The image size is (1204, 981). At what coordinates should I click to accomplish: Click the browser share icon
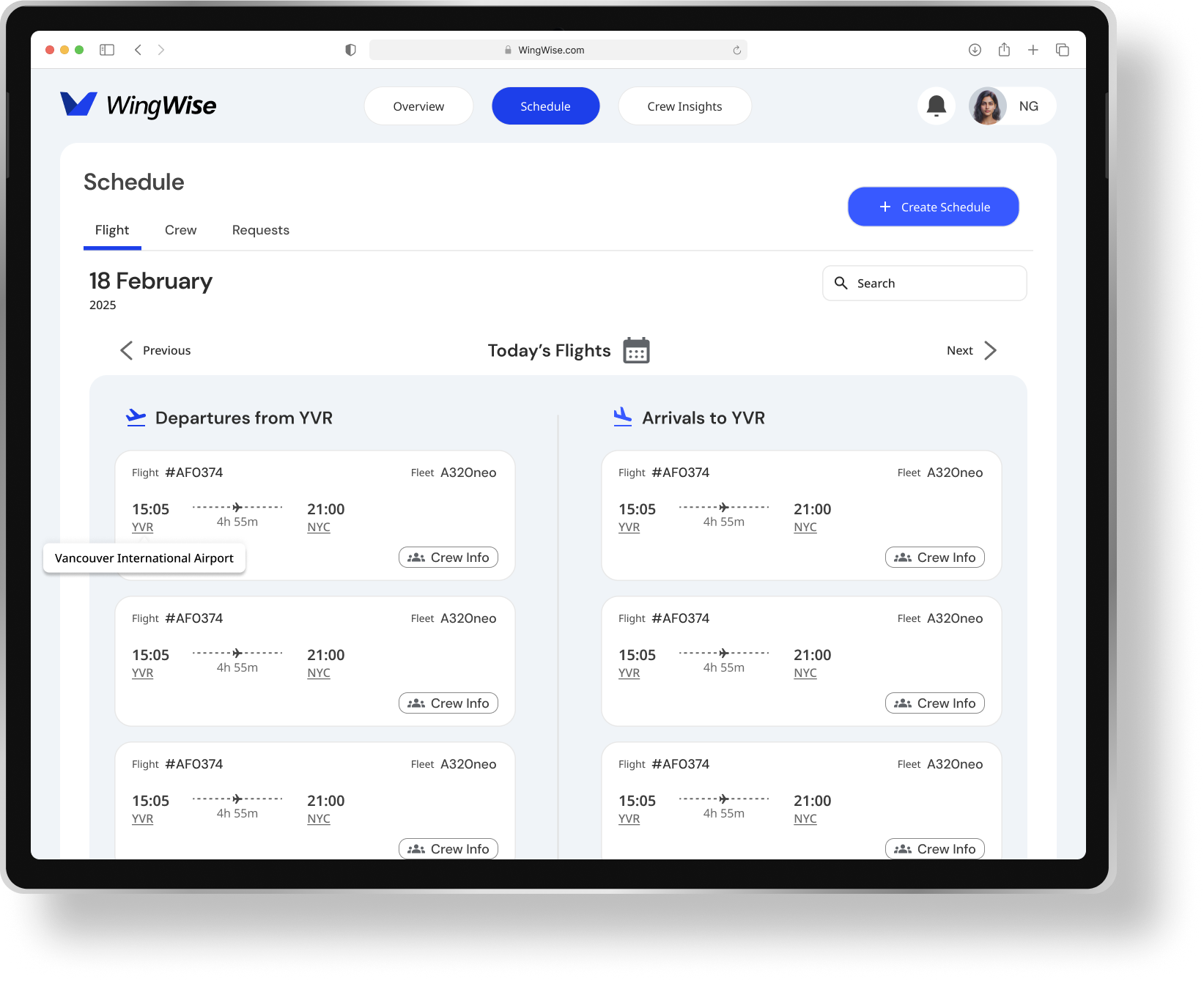[x=1004, y=50]
